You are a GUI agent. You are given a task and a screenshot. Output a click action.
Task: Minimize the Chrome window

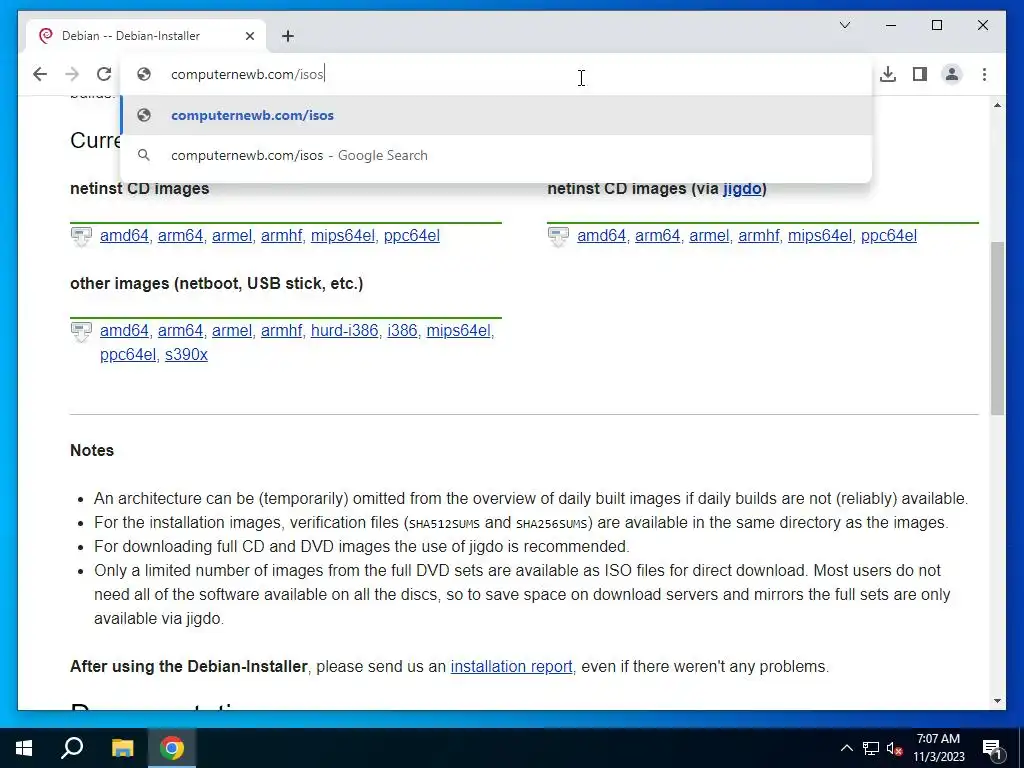click(x=891, y=25)
